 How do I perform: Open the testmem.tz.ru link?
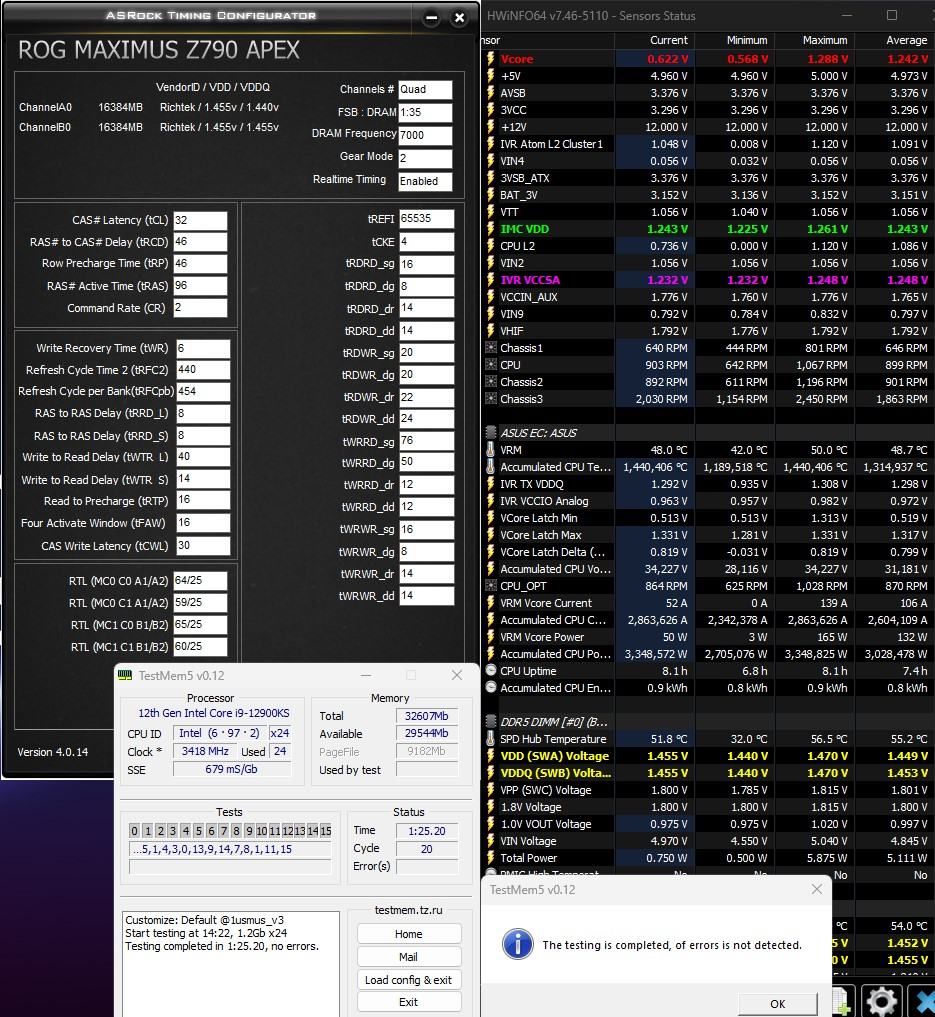click(x=408, y=910)
